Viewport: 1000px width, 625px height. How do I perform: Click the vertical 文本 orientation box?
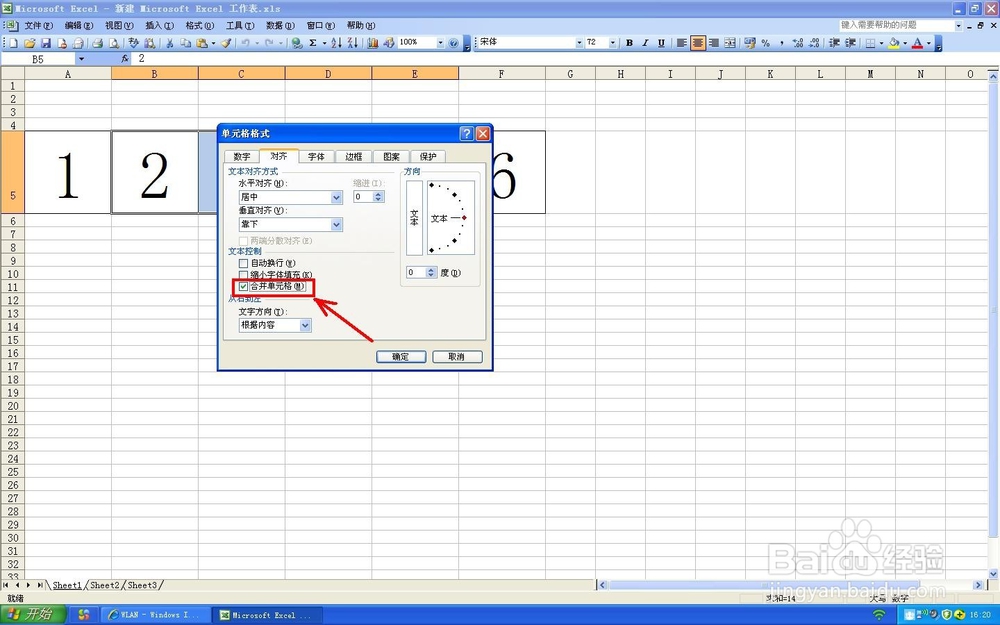[414, 217]
